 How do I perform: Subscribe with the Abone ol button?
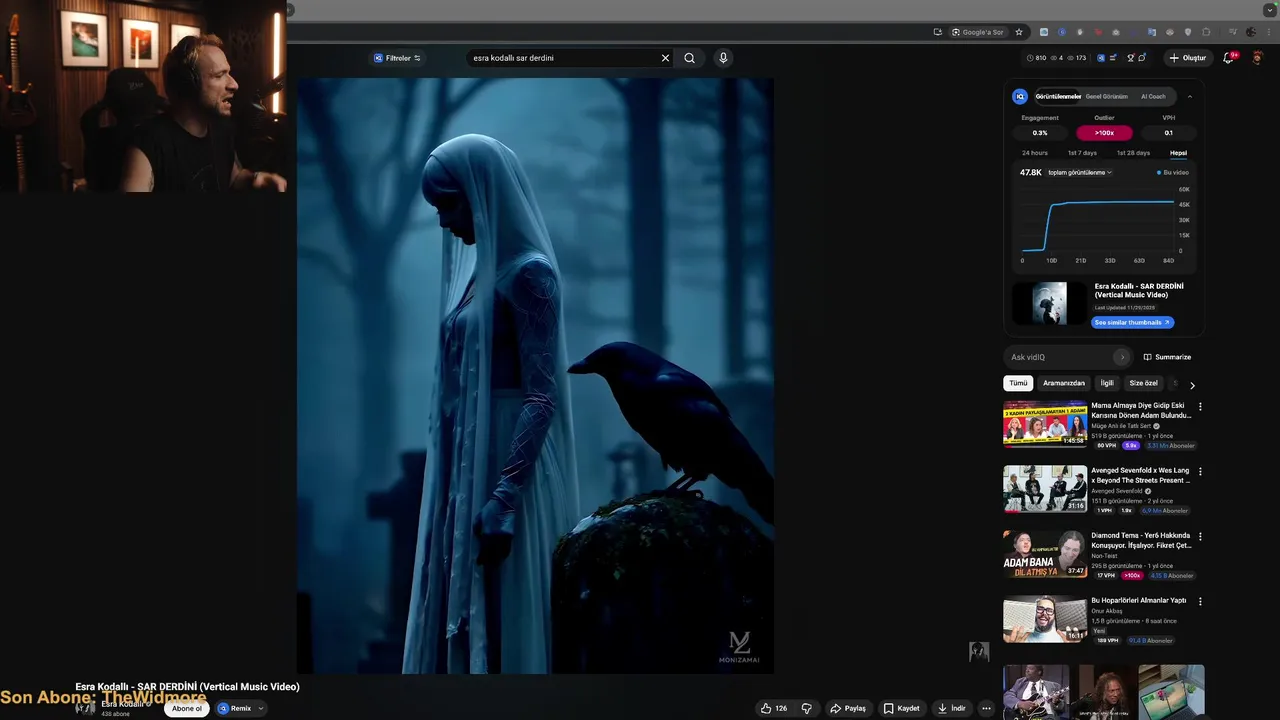(x=187, y=708)
